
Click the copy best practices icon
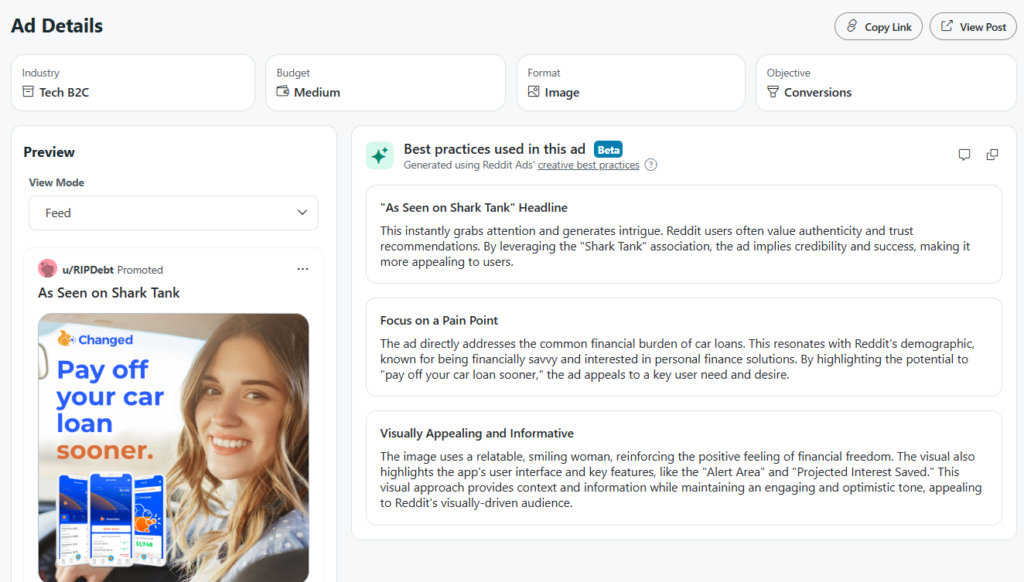pos(992,155)
